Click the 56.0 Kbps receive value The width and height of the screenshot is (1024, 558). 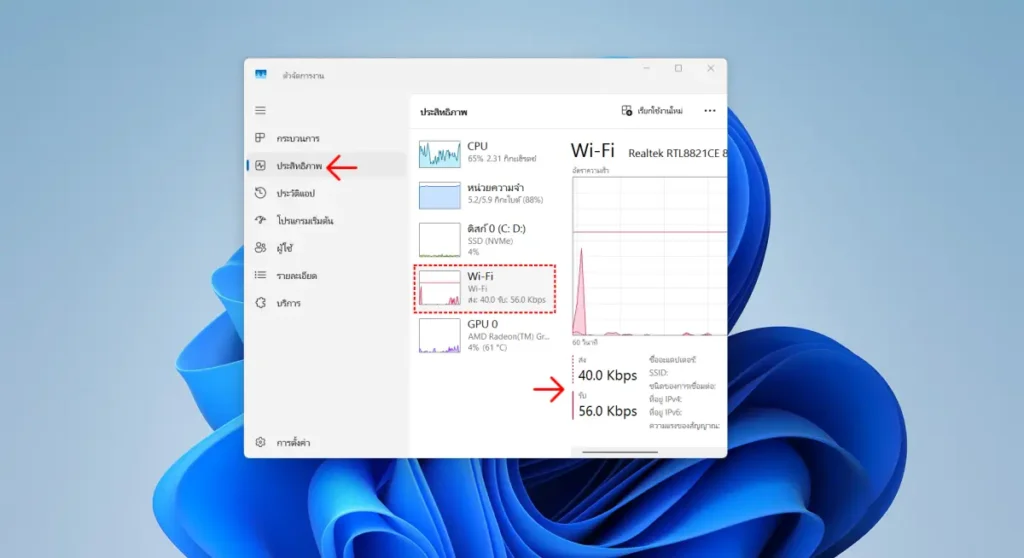[607, 411]
